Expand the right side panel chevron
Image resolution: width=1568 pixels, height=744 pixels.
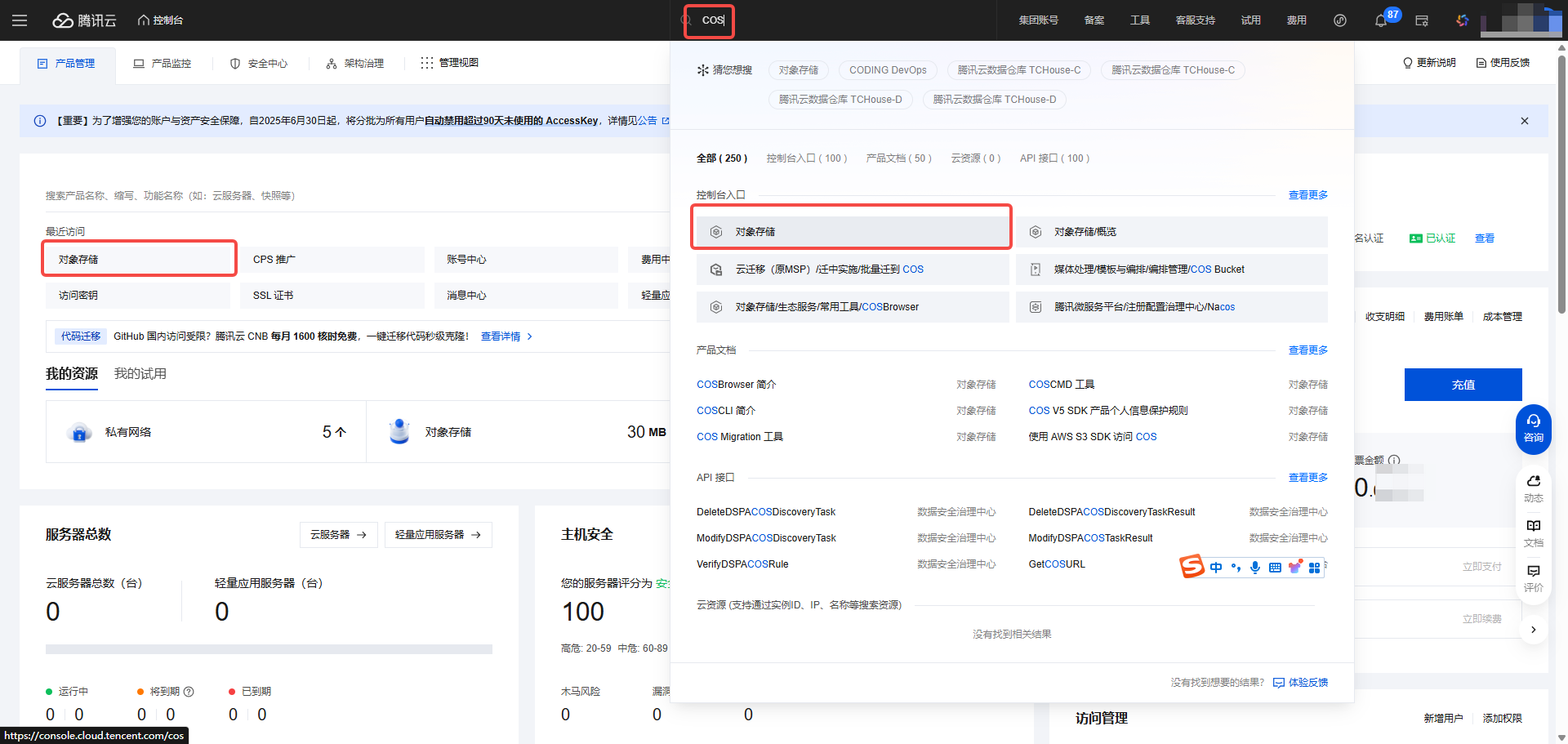coord(1533,630)
